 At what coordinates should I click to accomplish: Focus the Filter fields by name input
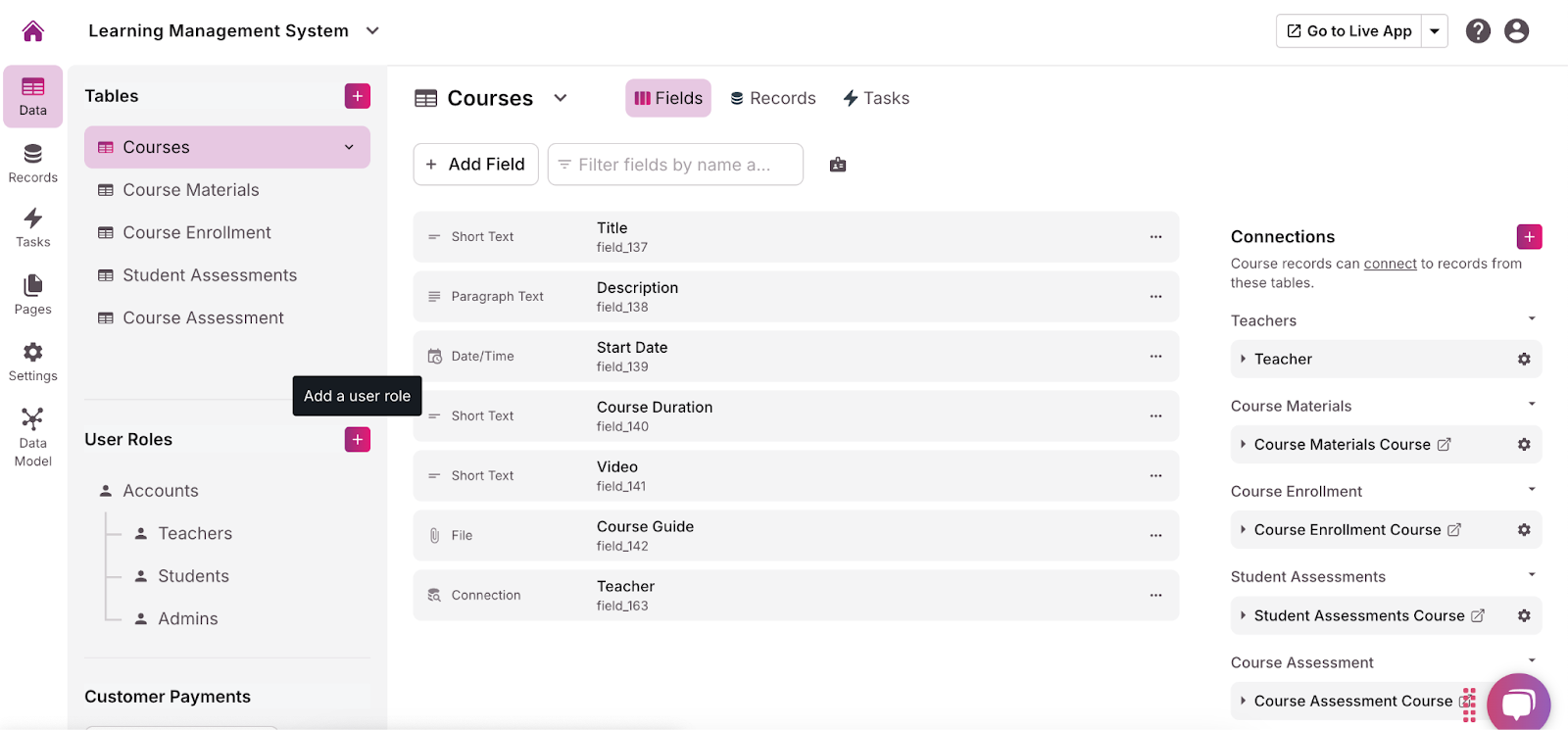[x=676, y=165]
